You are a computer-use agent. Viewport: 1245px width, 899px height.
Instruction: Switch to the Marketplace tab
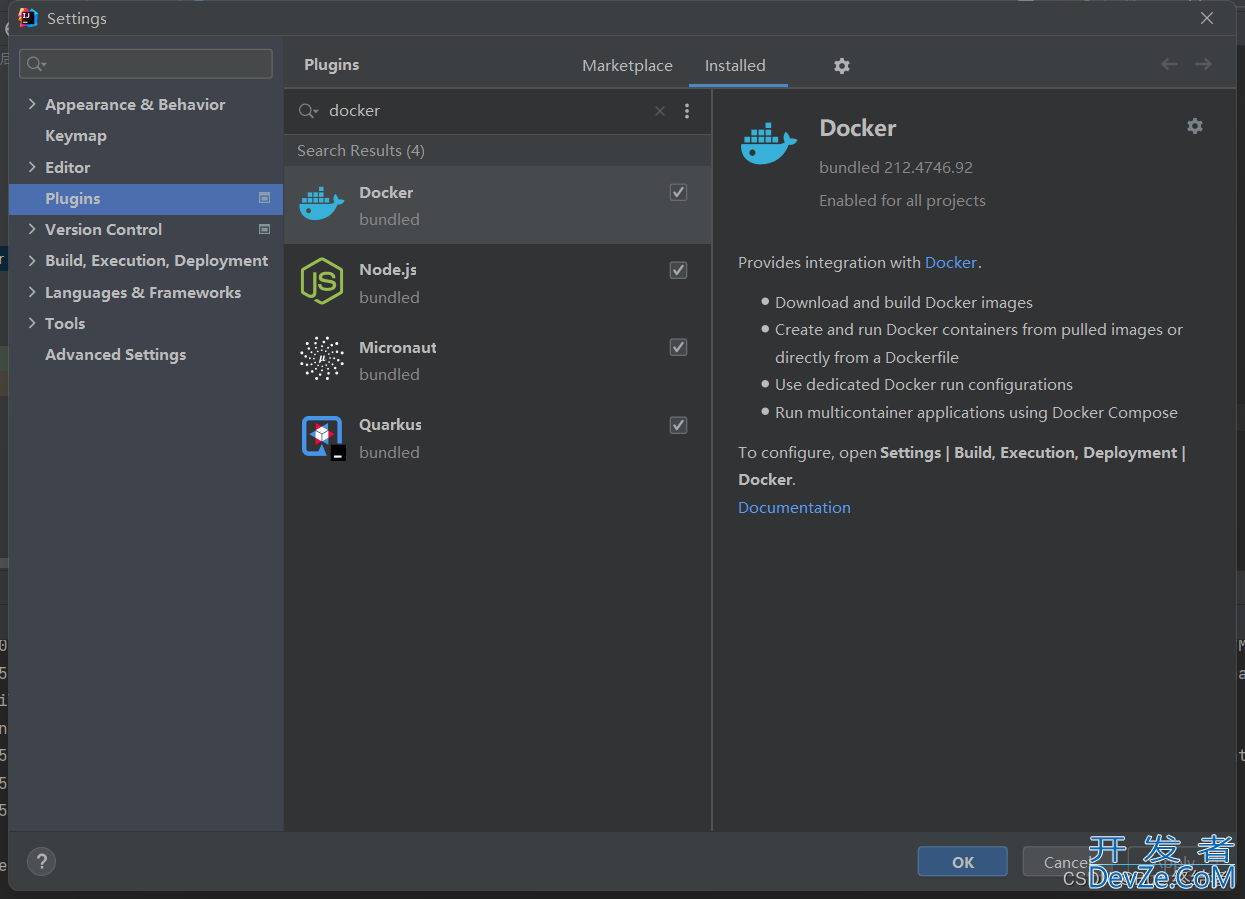[x=627, y=65]
